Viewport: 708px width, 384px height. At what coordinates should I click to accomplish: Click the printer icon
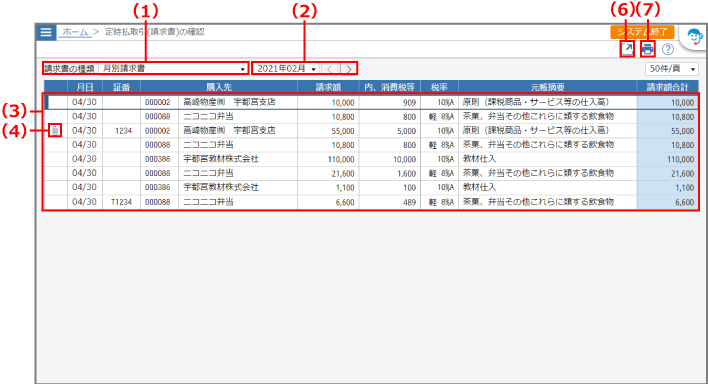(x=648, y=49)
